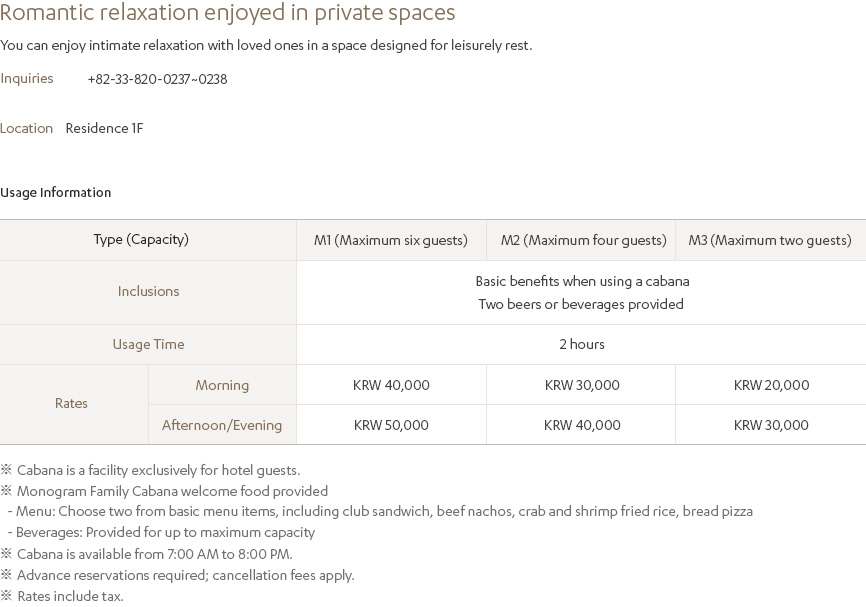Click the M3 morning rate KRW 20,000
866x607 pixels.
tap(771, 385)
